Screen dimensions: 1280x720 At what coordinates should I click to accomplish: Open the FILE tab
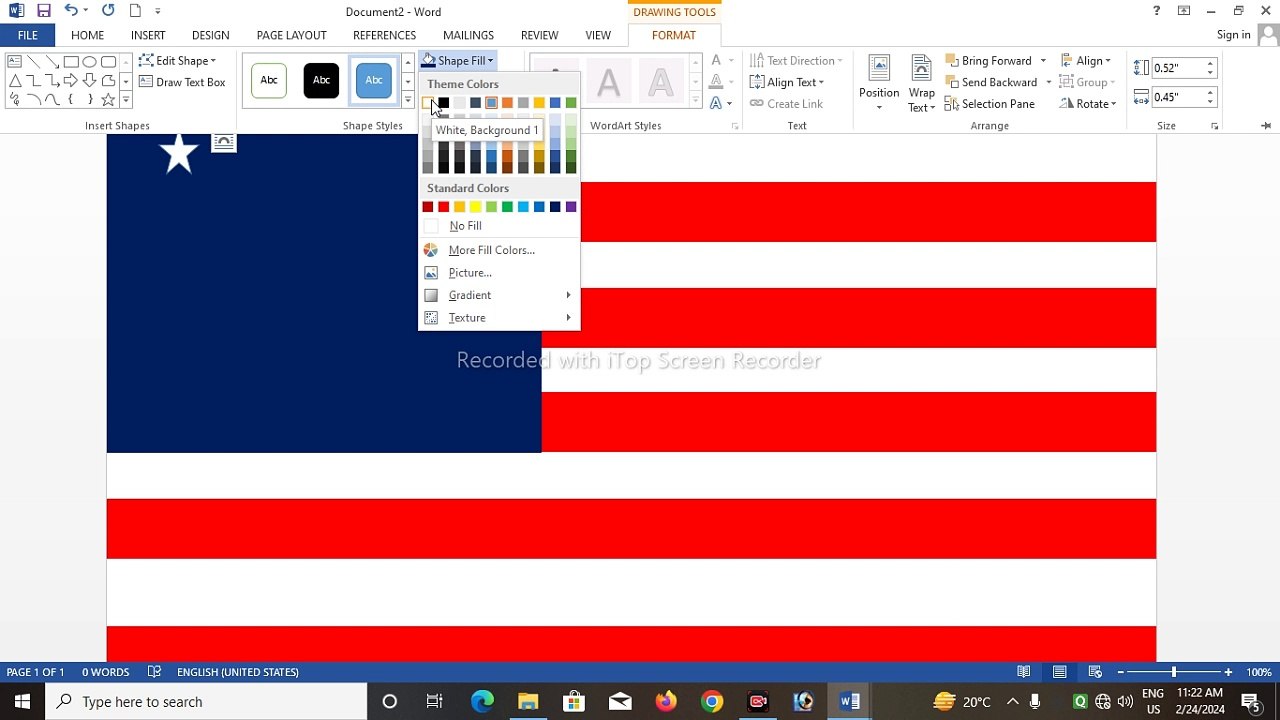click(x=27, y=35)
